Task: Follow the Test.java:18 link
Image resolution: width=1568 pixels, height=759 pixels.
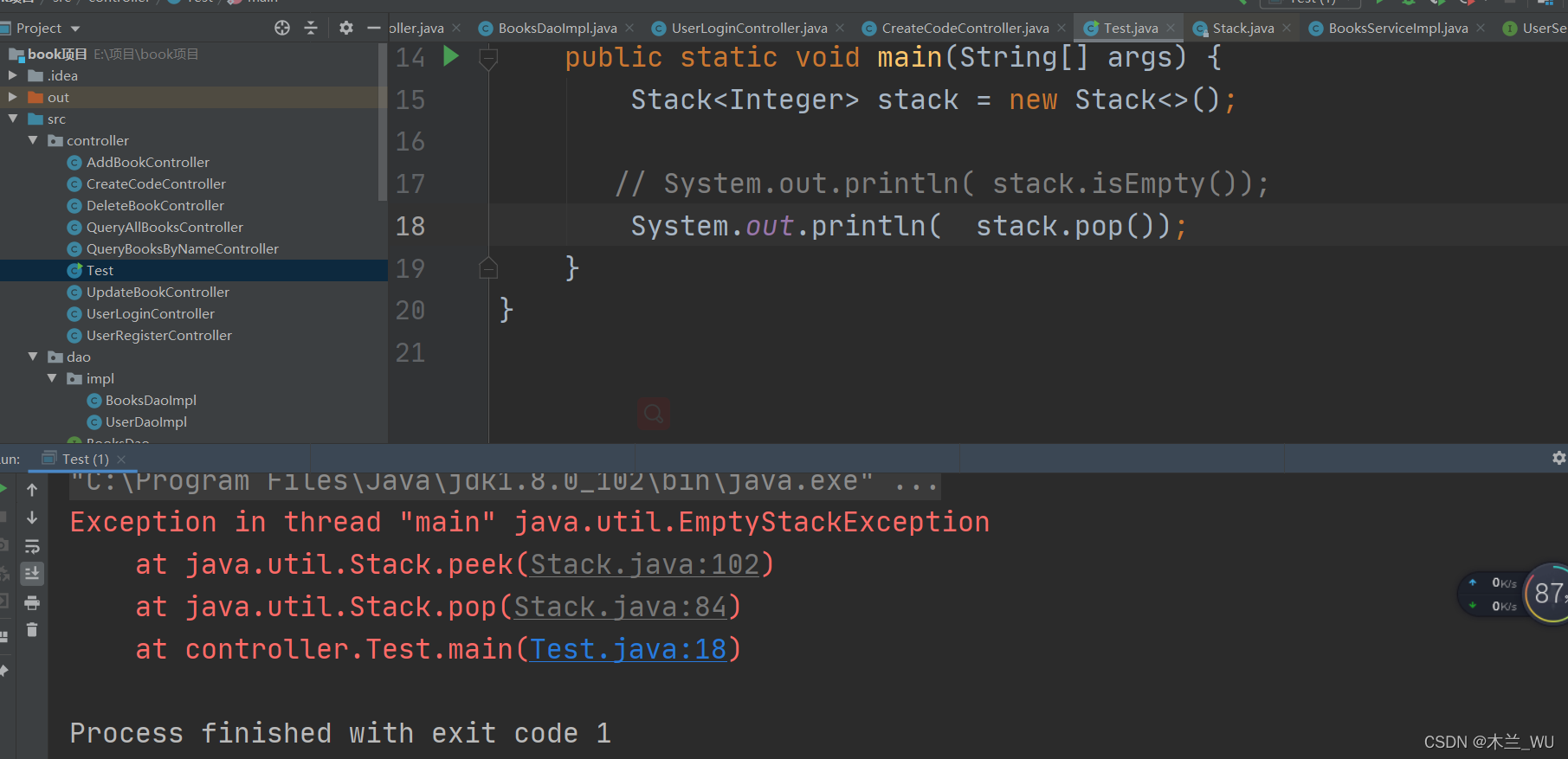Action: pyautogui.click(x=629, y=649)
